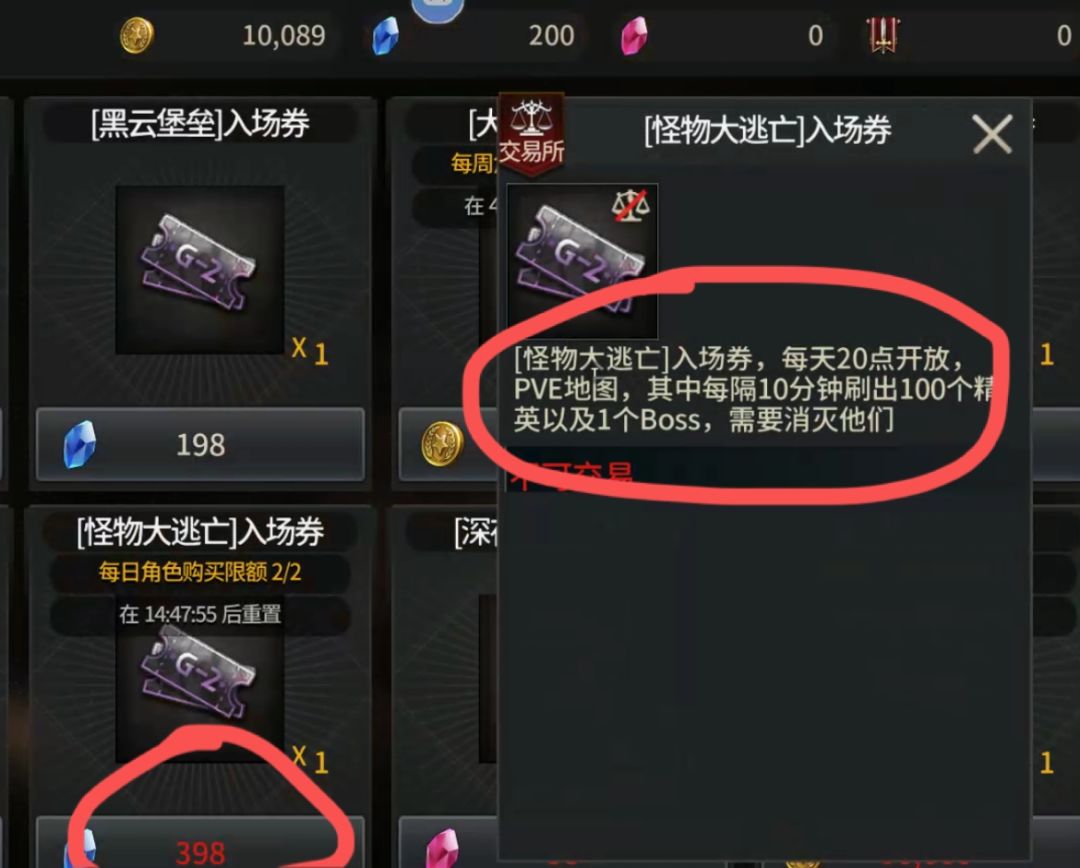Image resolution: width=1080 pixels, height=868 pixels.
Task: Click the crossed-out scales non-tradable icon
Action: point(631,205)
